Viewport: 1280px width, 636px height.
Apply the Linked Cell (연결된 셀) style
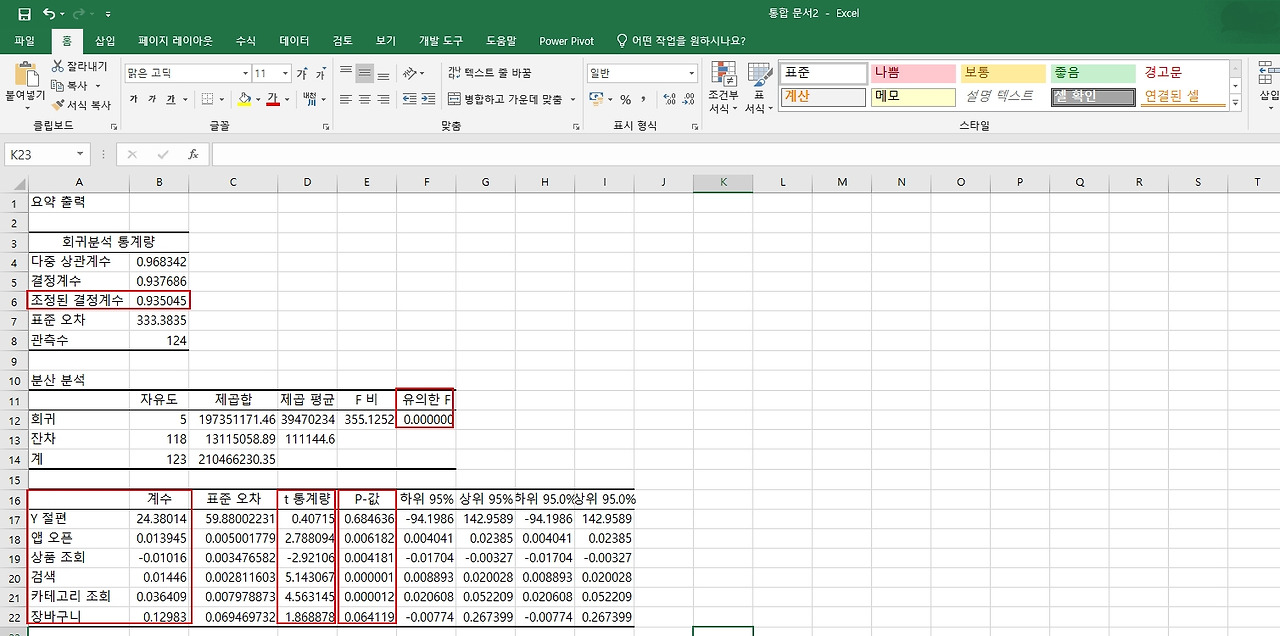click(x=1182, y=97)
